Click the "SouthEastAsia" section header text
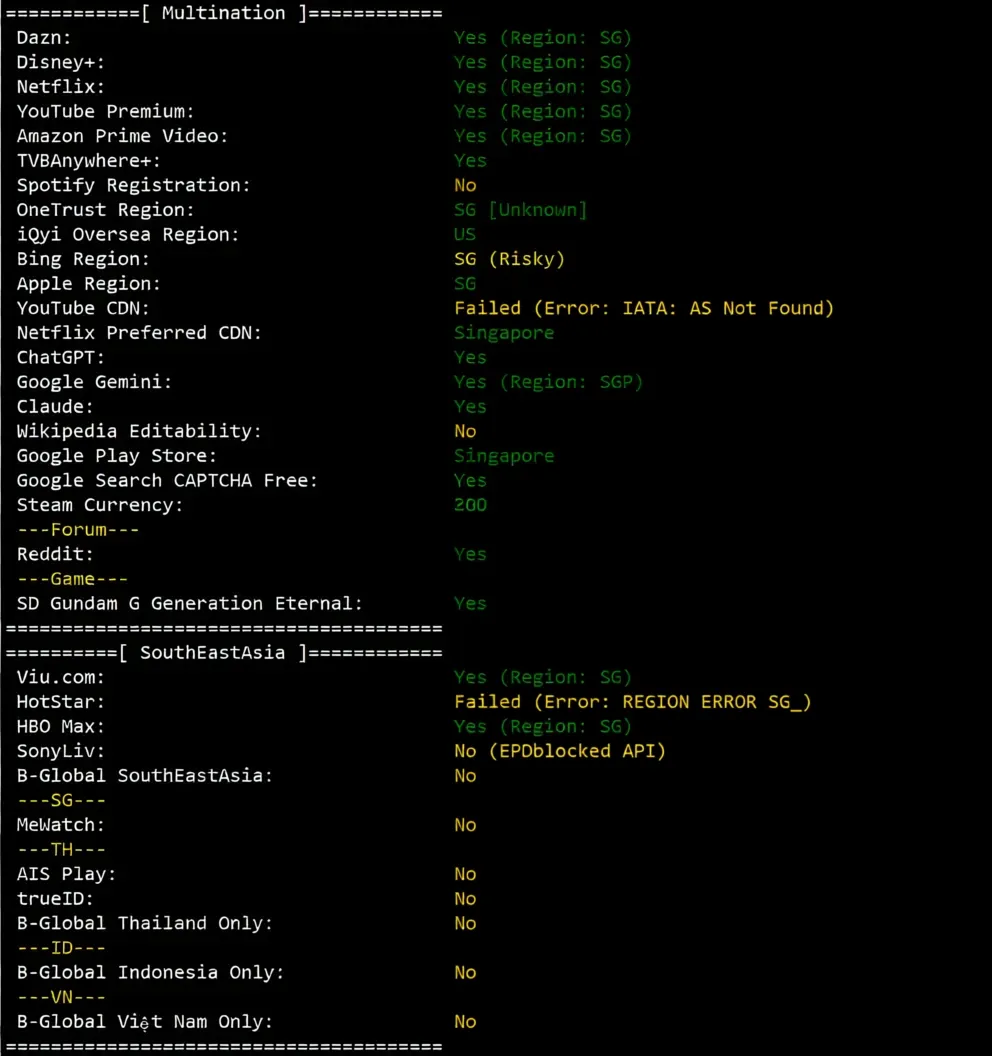 click(212, 653)
